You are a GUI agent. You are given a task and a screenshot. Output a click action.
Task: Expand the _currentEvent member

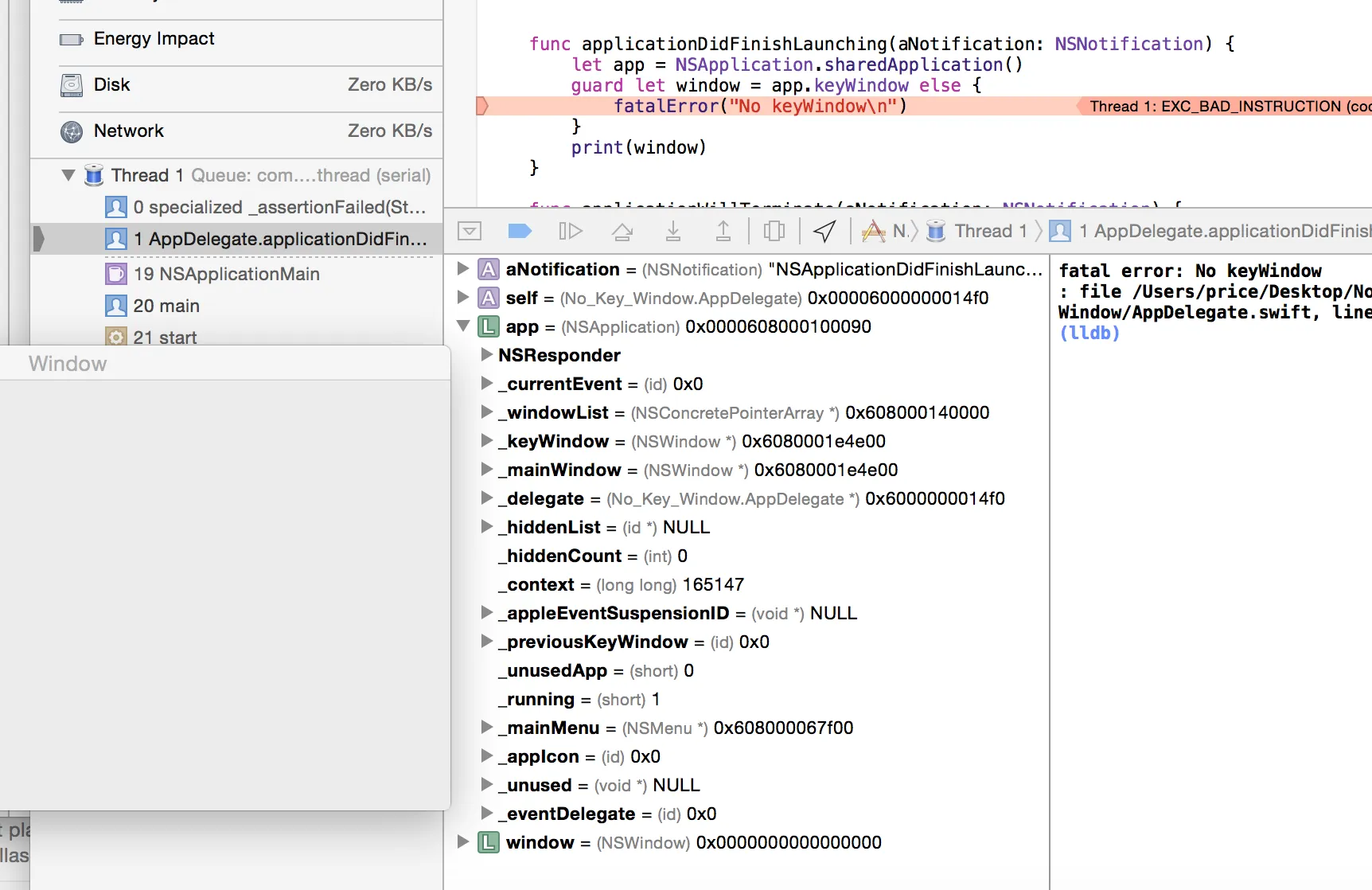click(486, 384)
